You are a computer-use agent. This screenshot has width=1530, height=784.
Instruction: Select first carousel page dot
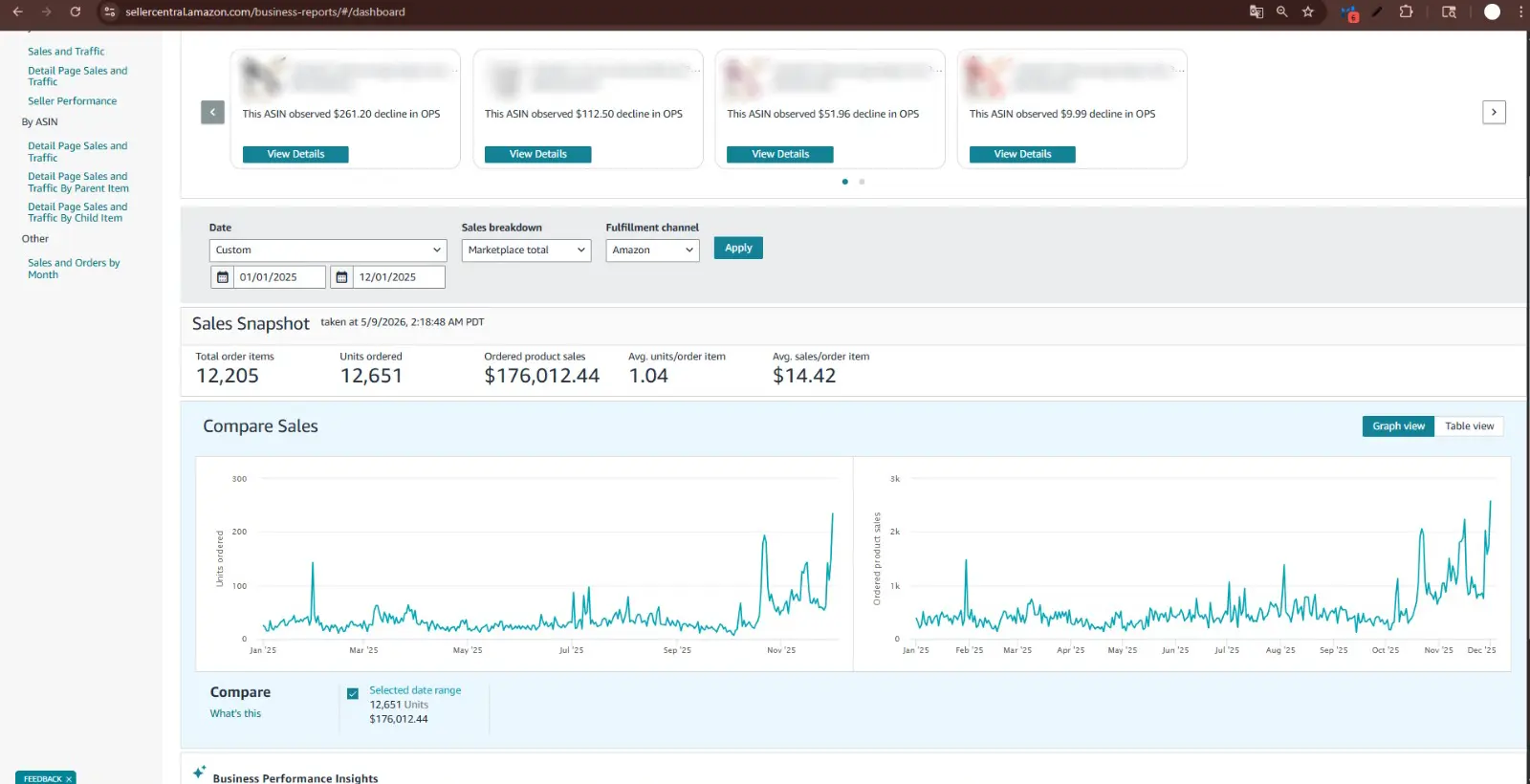[x=844, y=182]
